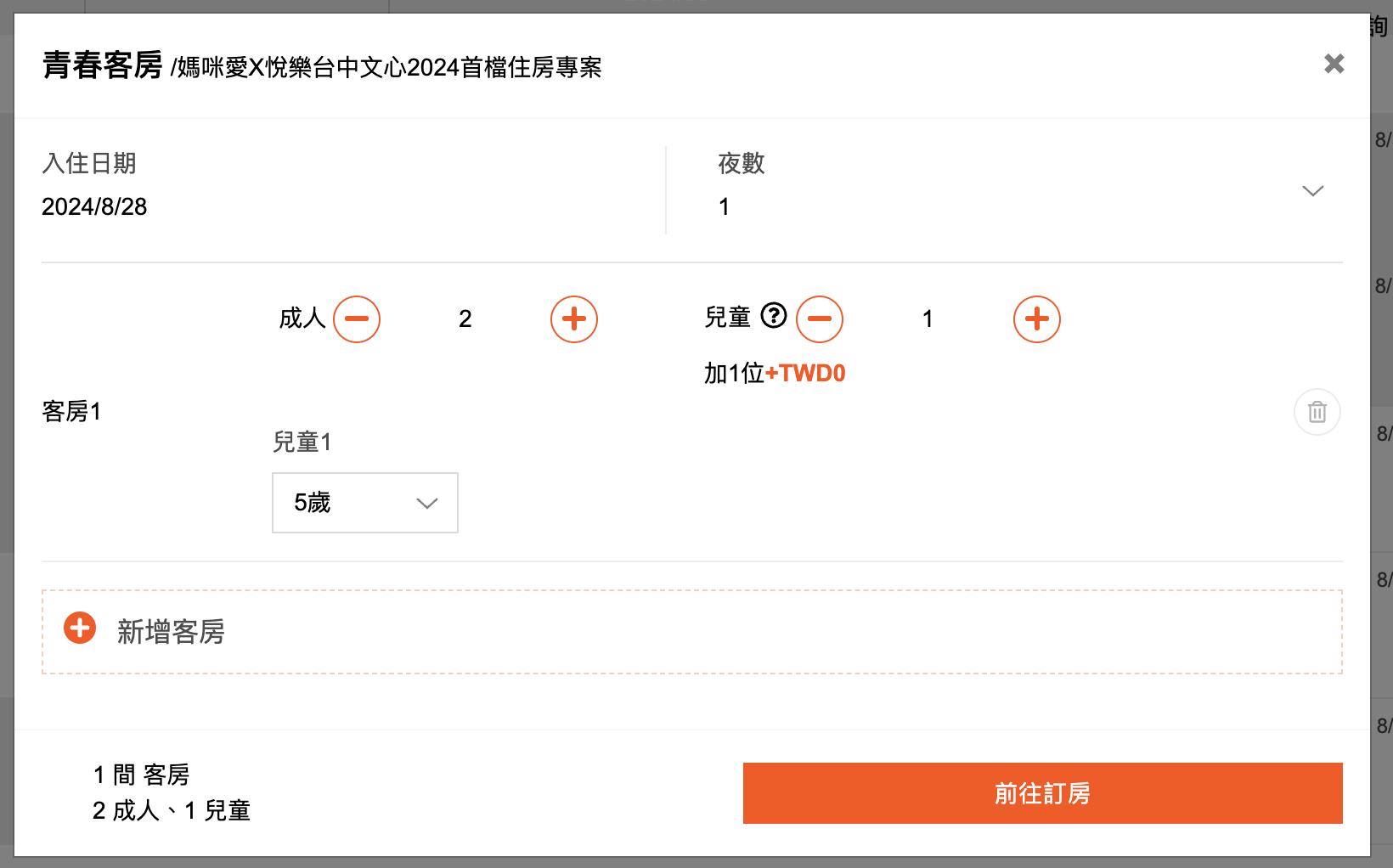Increase the 兒童 guest count
This screenshot has height=868, width=1393.
click(x=1037, y=319)
